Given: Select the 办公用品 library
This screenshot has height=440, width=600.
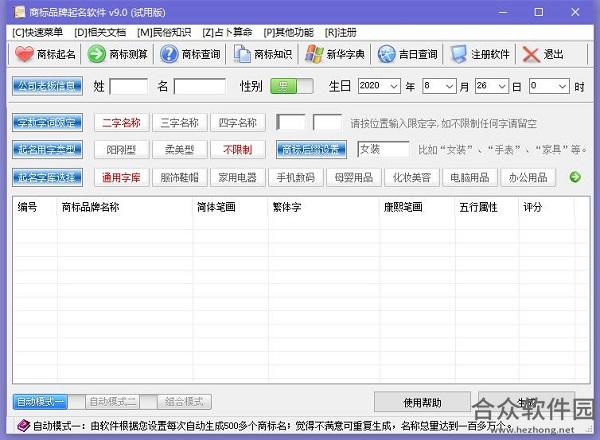Looking at the screenshot, I should click(528, 178).
